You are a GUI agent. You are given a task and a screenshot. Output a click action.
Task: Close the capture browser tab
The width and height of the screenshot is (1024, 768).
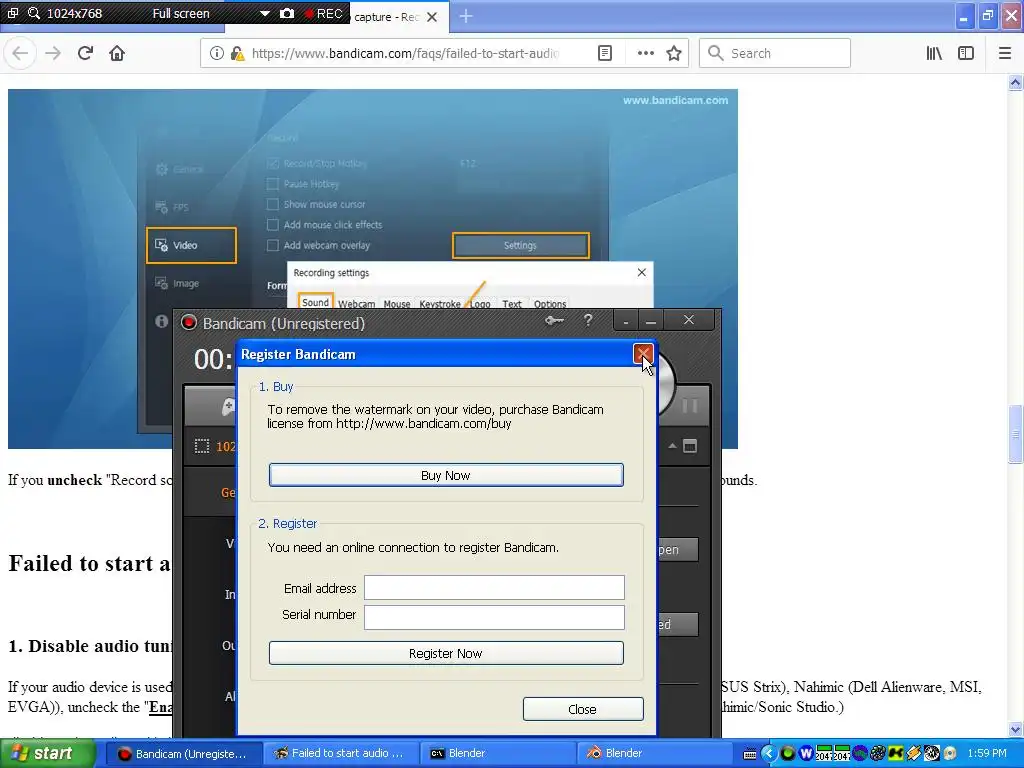(x=432, y=17)
